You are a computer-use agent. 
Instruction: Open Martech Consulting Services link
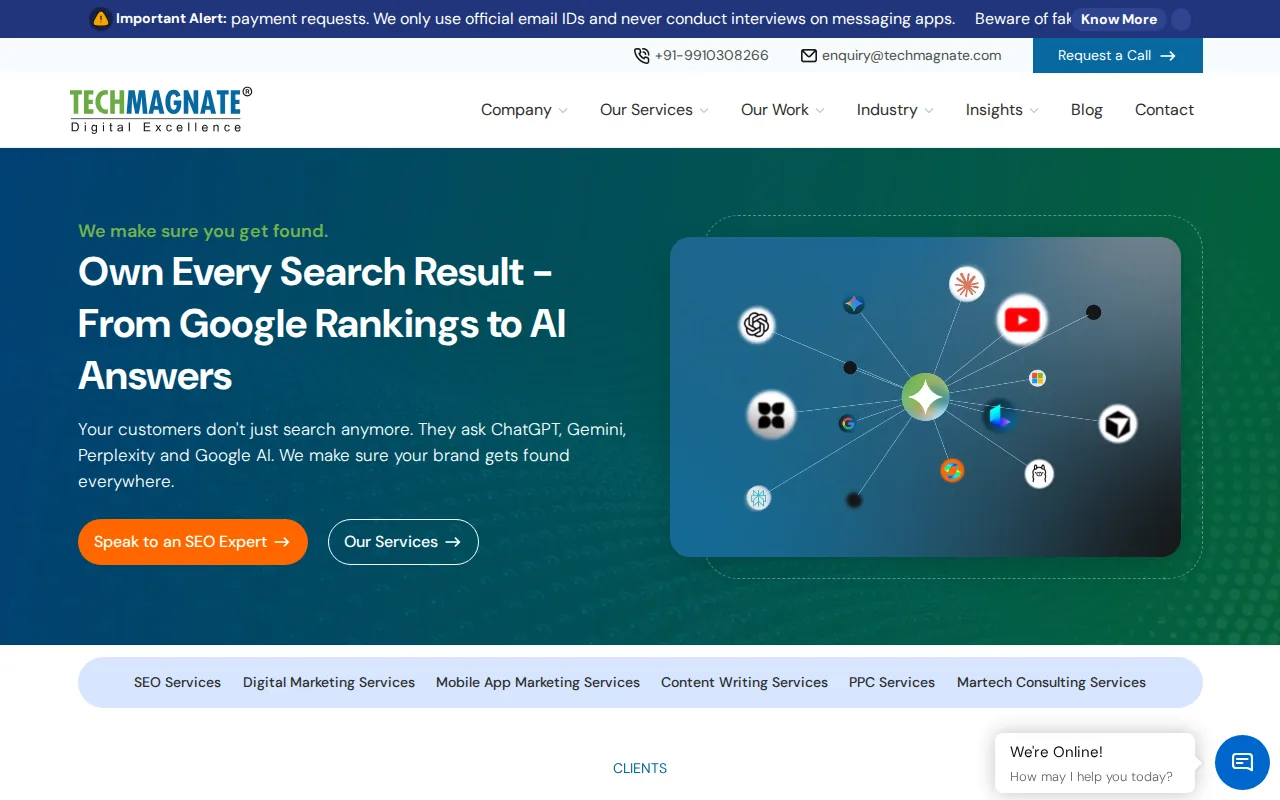1051,682
